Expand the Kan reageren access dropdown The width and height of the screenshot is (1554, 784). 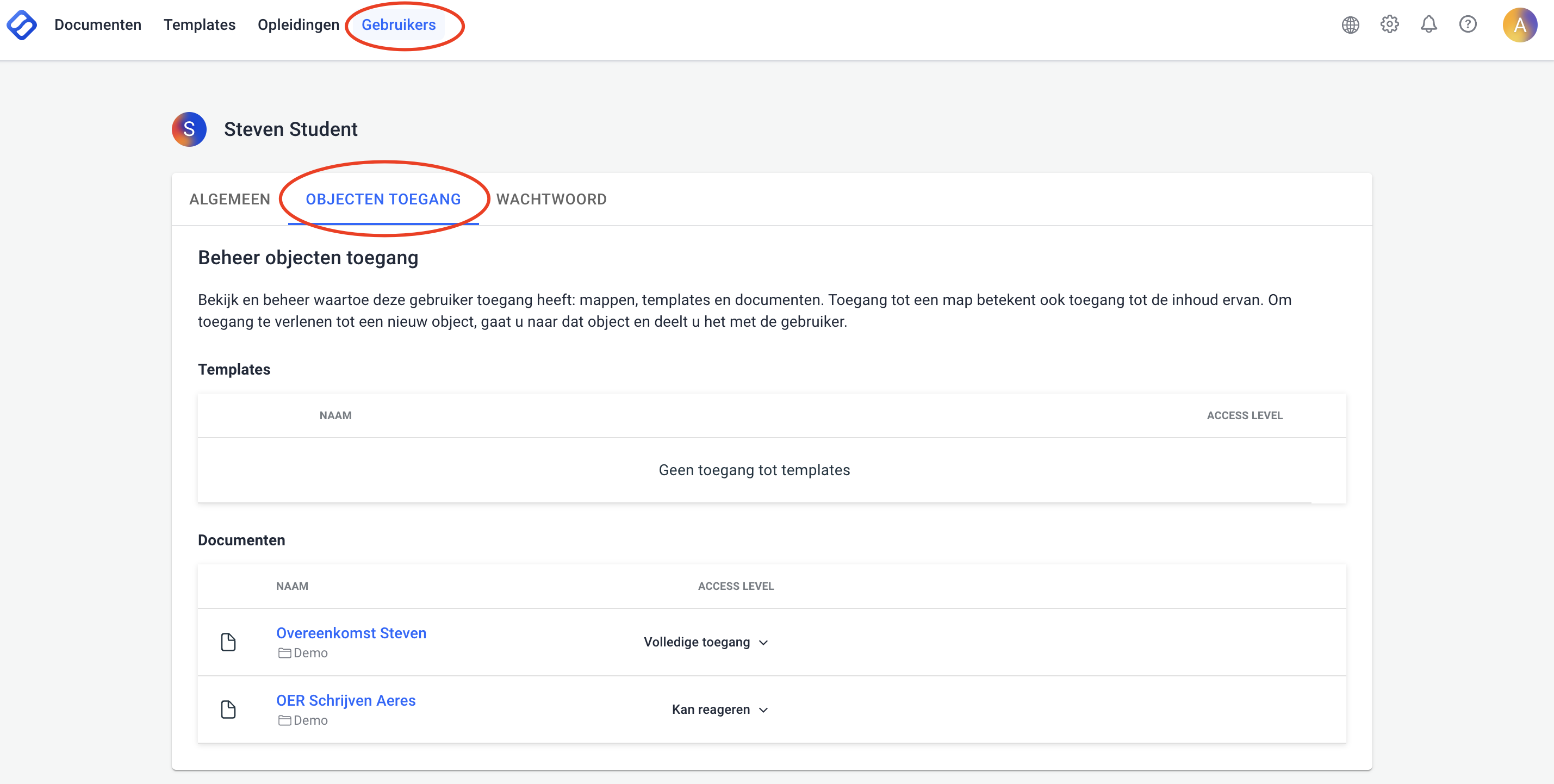coord(720,710)
